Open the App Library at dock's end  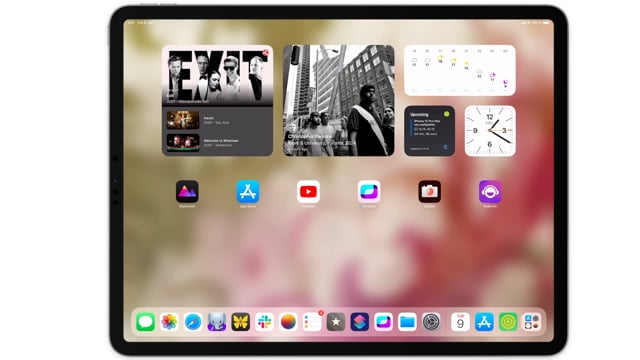point(531,322)
